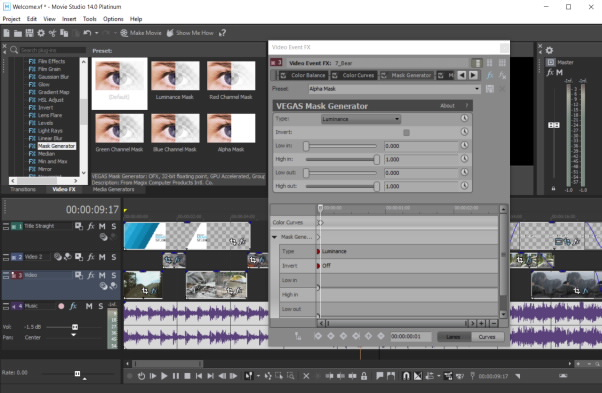The image size is (602, 393).
Task: Toggle Color Balance effect checkbox in chain
Action: click(283, 75)
